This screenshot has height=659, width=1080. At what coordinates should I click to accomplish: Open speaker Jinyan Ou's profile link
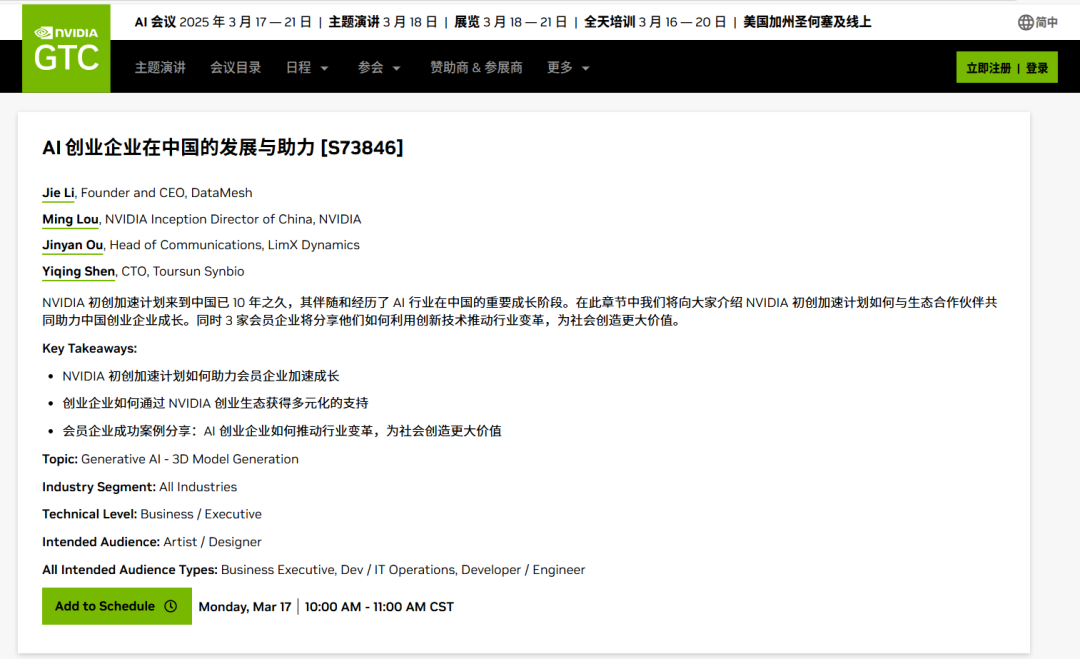point(72,244)
